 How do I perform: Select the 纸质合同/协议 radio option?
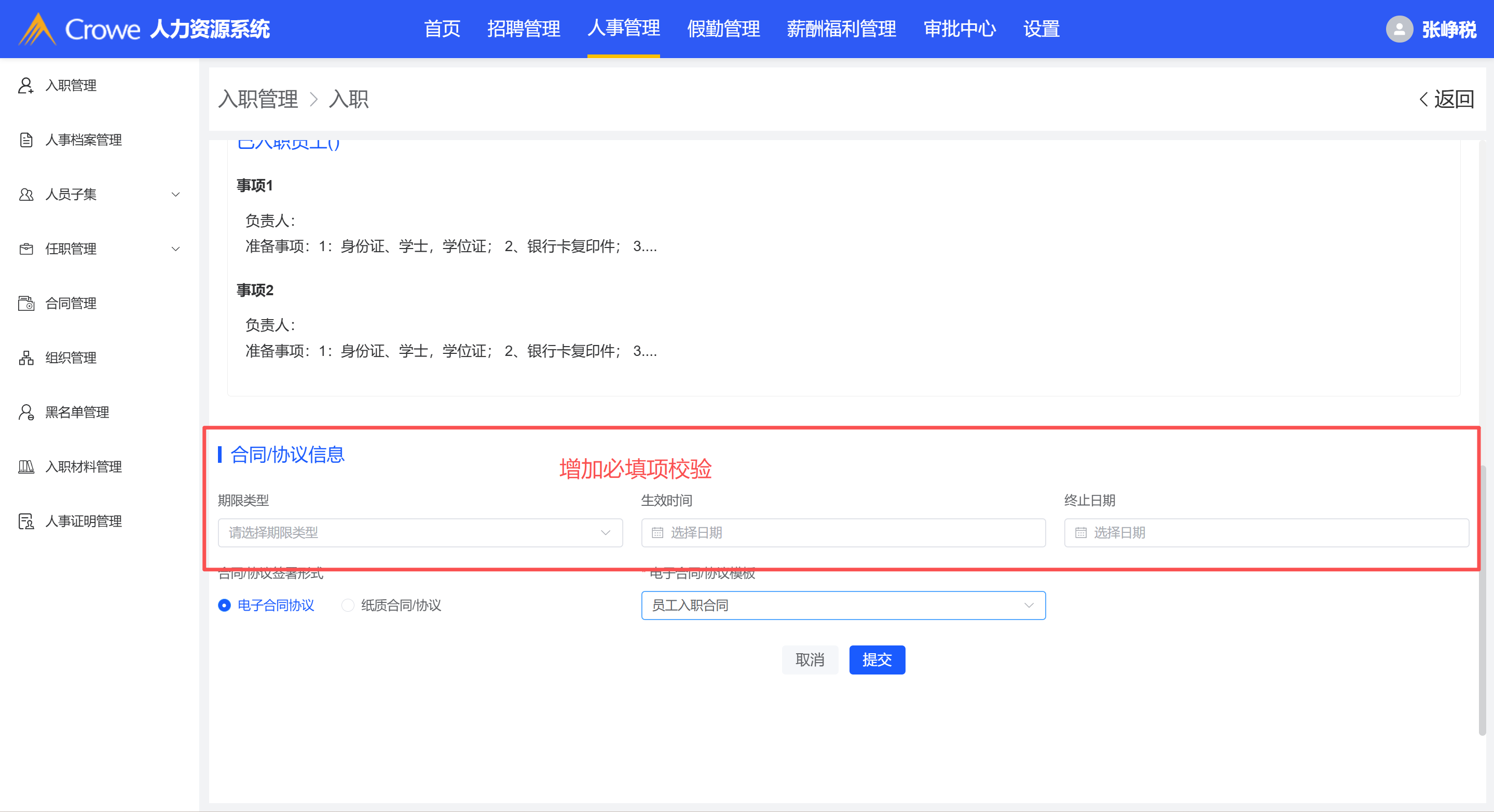tap(347, 605)
